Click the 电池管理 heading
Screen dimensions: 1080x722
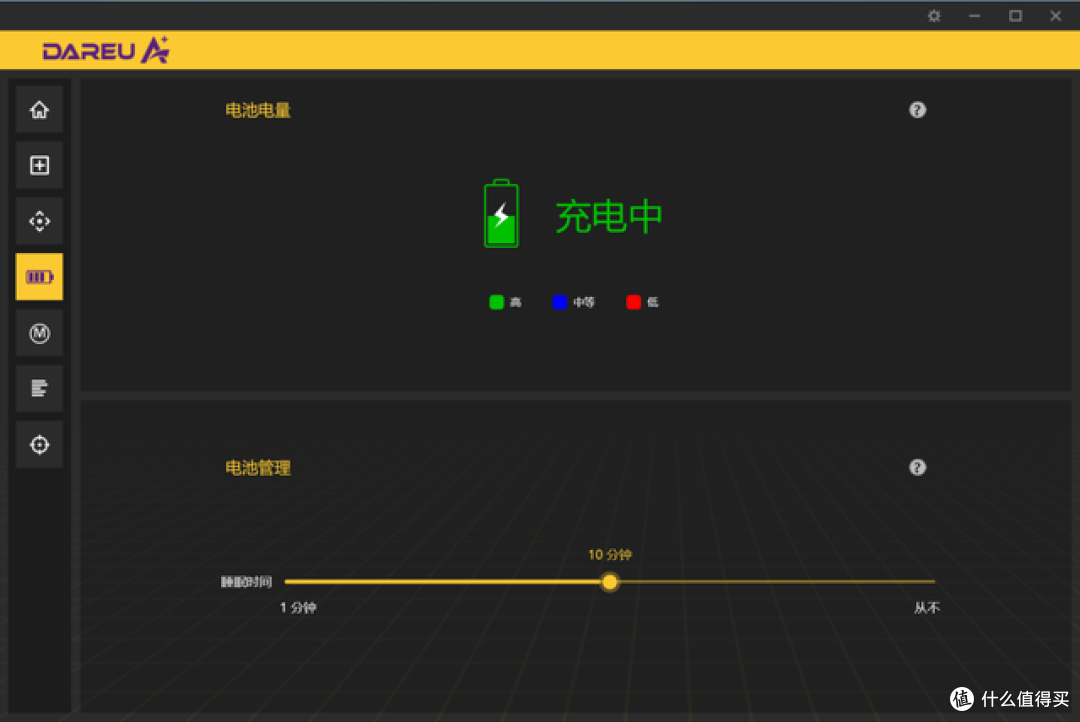pos(258,468)
